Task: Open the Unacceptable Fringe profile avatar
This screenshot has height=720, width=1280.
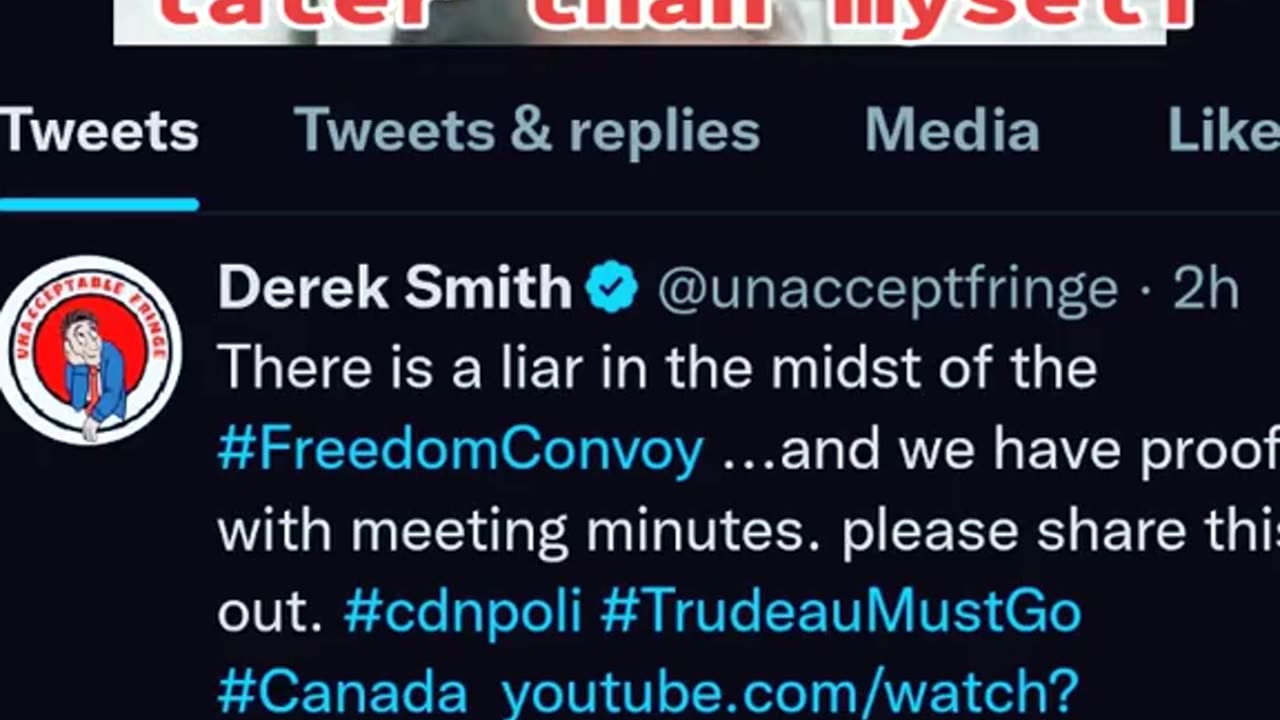Action: pyautogui.click(x=89, y=350)
